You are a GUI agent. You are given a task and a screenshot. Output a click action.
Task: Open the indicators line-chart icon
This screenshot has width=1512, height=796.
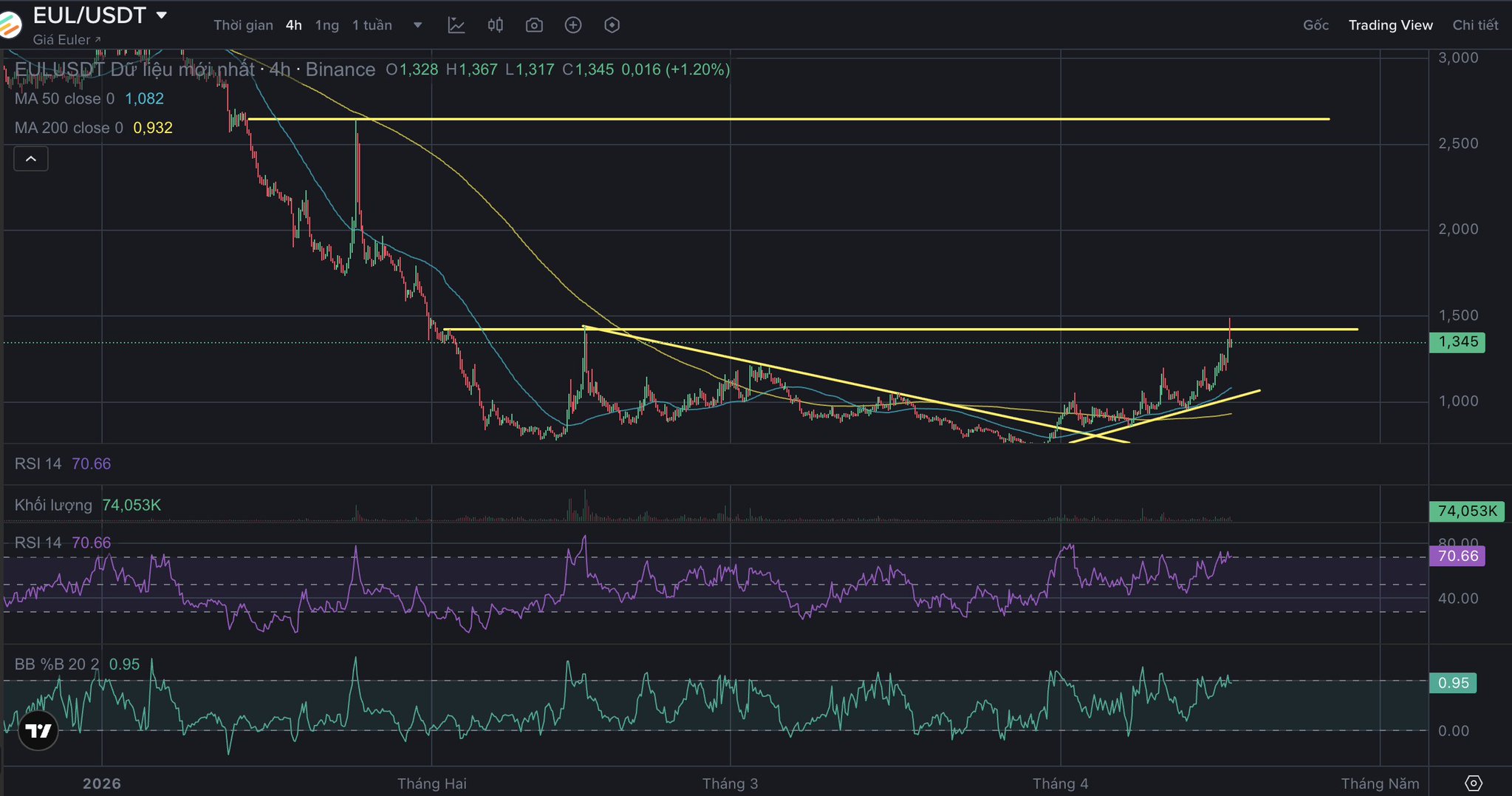tap(456, 25)
